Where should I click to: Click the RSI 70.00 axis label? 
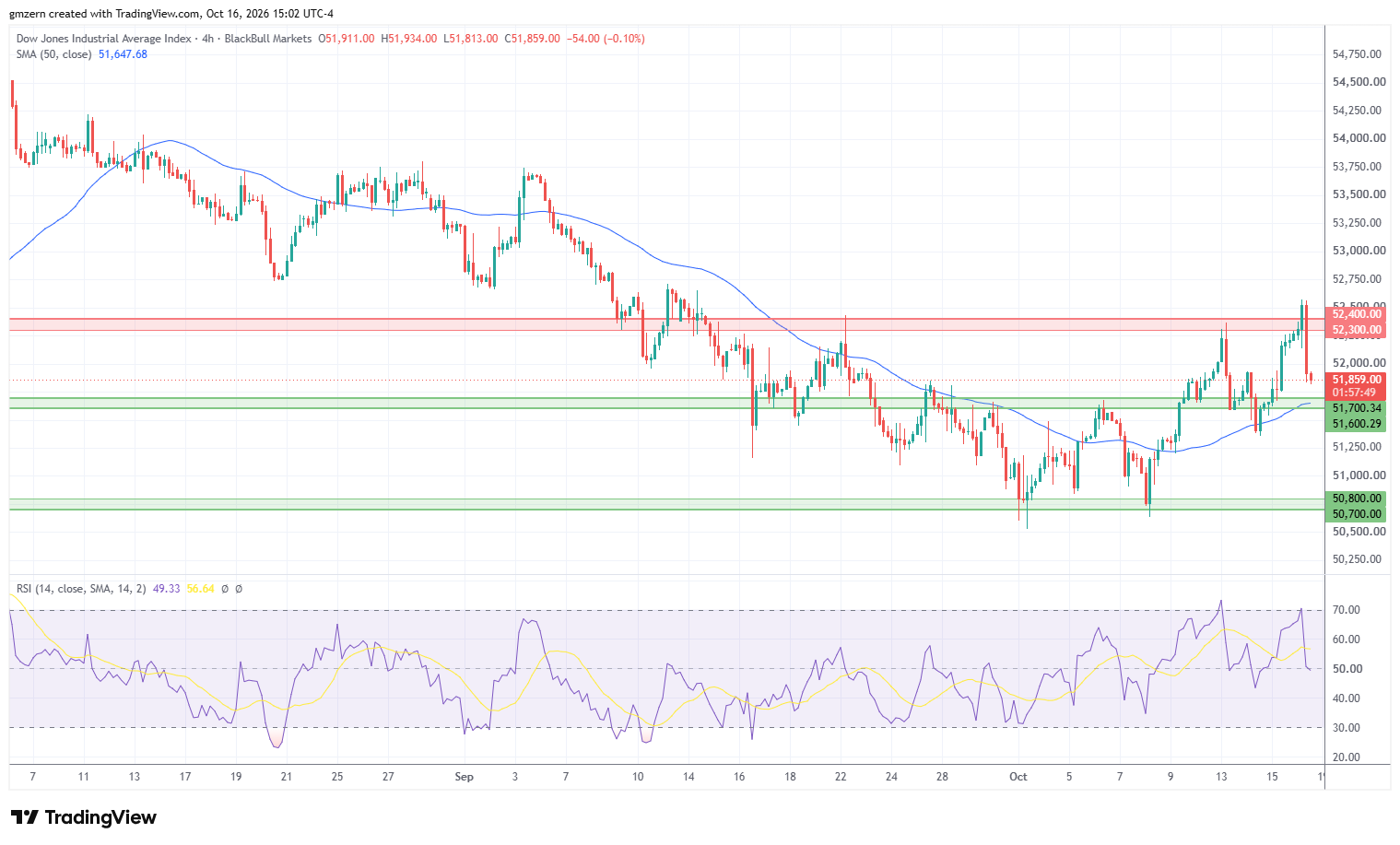1347,610
